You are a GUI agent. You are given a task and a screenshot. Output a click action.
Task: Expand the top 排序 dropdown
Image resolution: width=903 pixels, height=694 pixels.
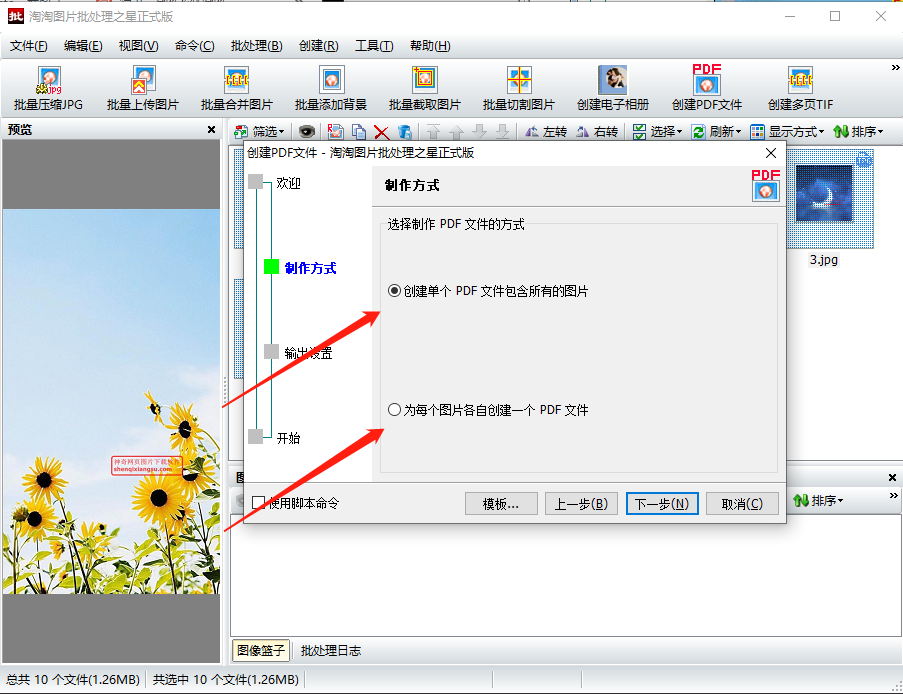click(857, 132)
